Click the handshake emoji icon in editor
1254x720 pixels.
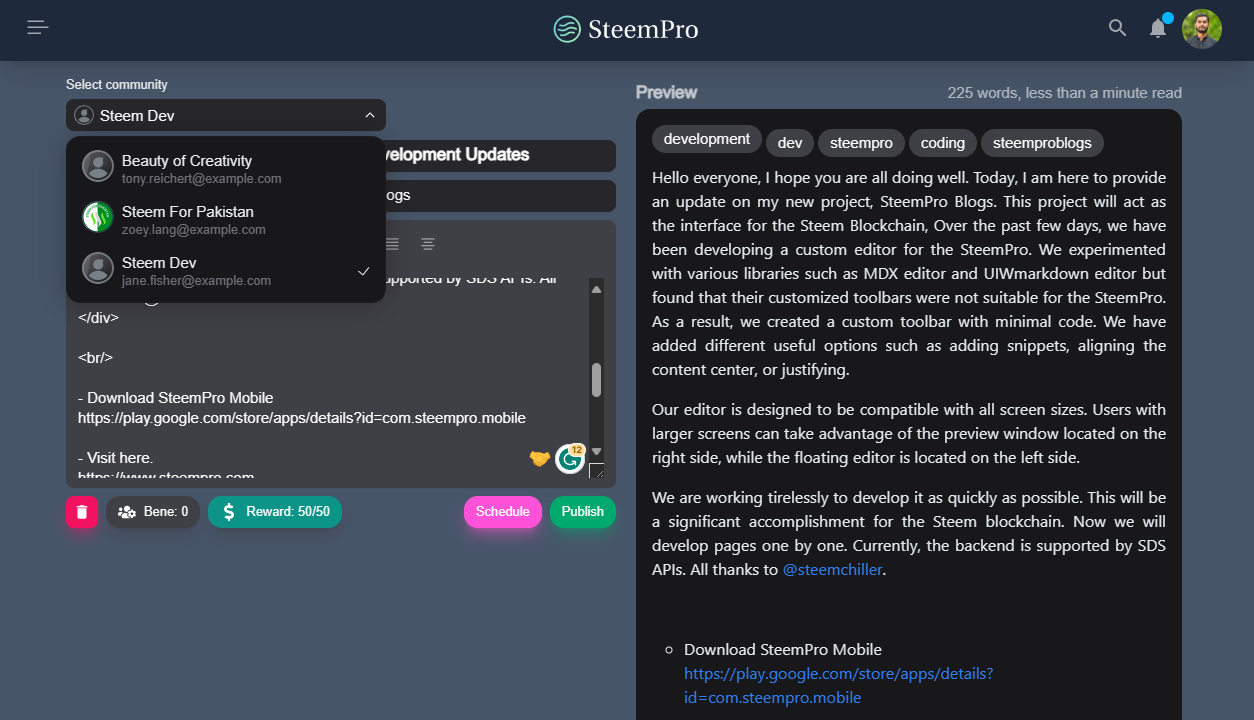click(x=540, y=458)
